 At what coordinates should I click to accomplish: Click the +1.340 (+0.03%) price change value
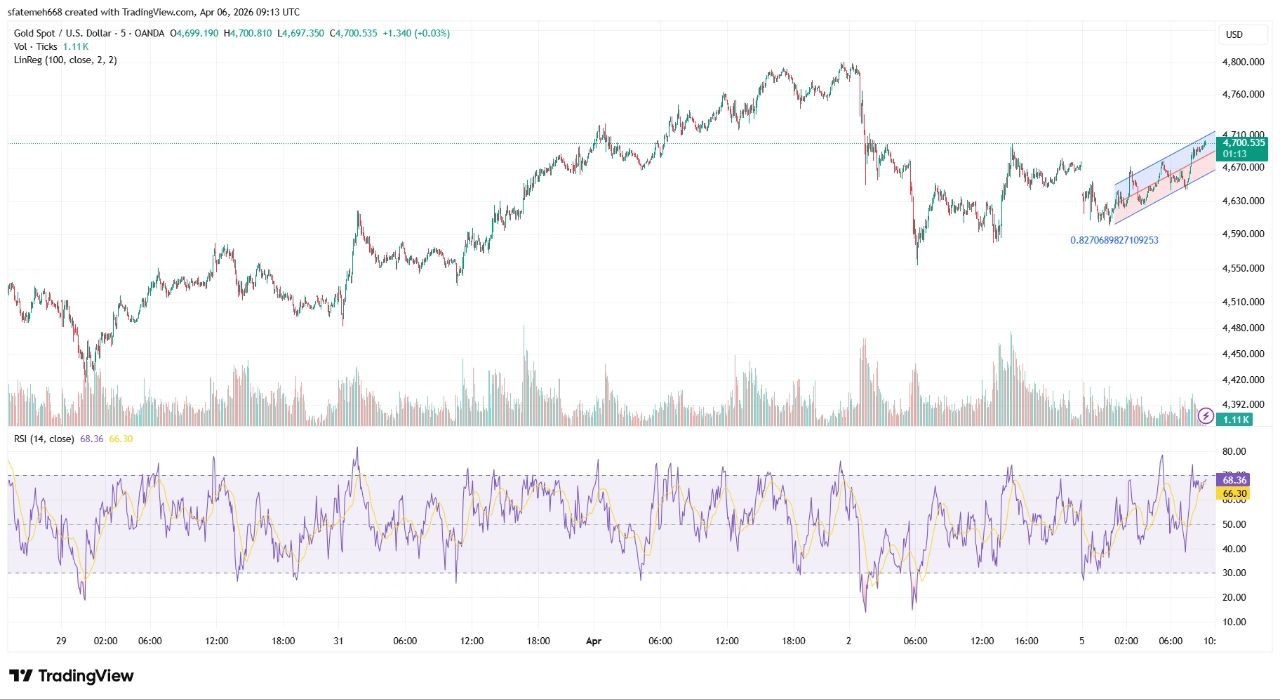point(416,33)
